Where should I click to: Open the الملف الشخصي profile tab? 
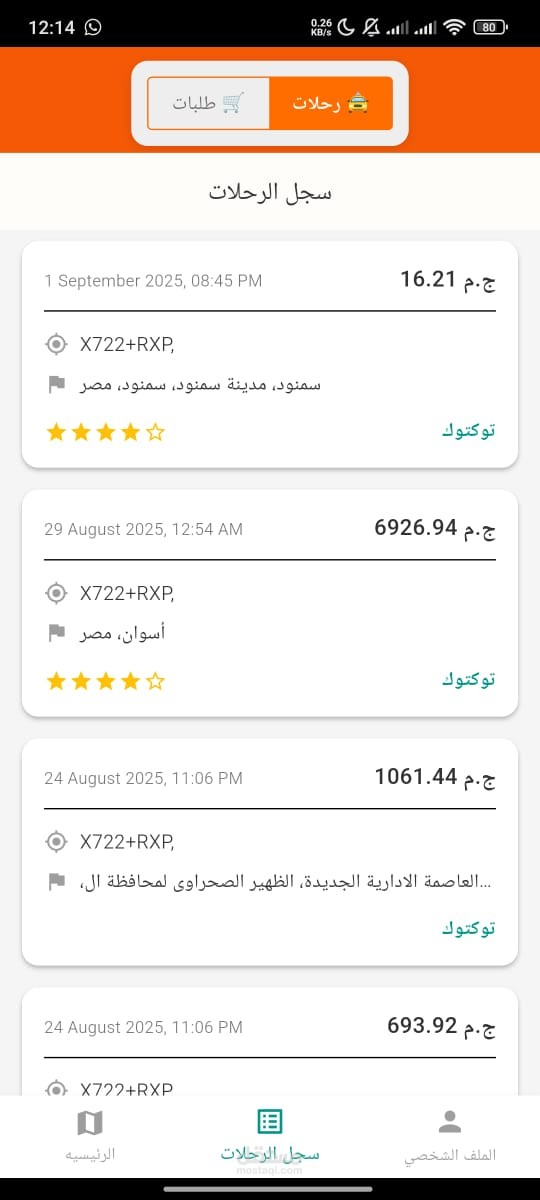(450, 1135)
